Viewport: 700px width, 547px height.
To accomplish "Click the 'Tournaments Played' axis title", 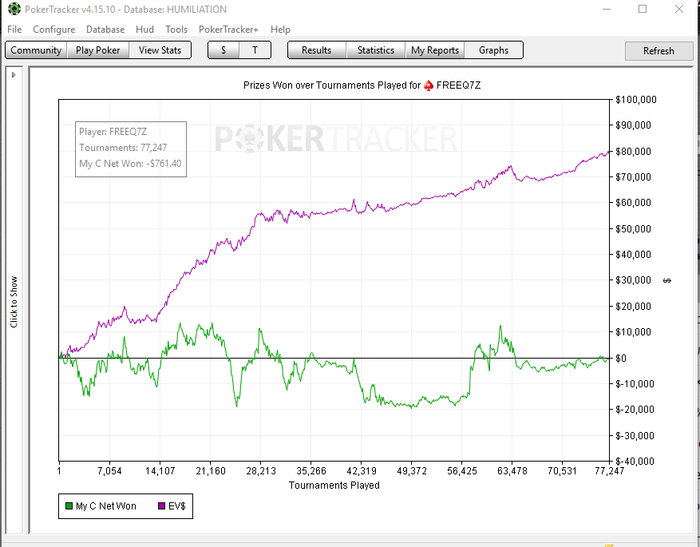I will click(x=334, y=485).
